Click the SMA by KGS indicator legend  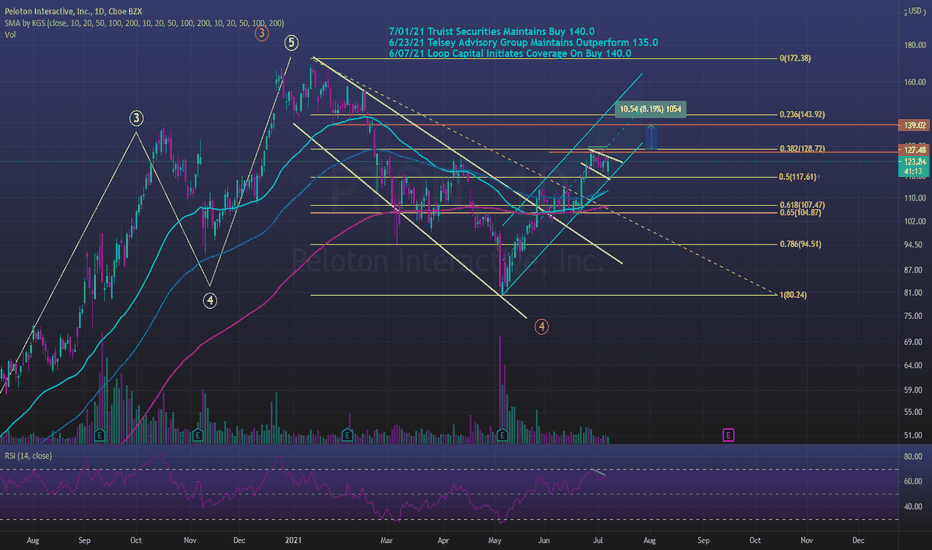coord(144,23)
